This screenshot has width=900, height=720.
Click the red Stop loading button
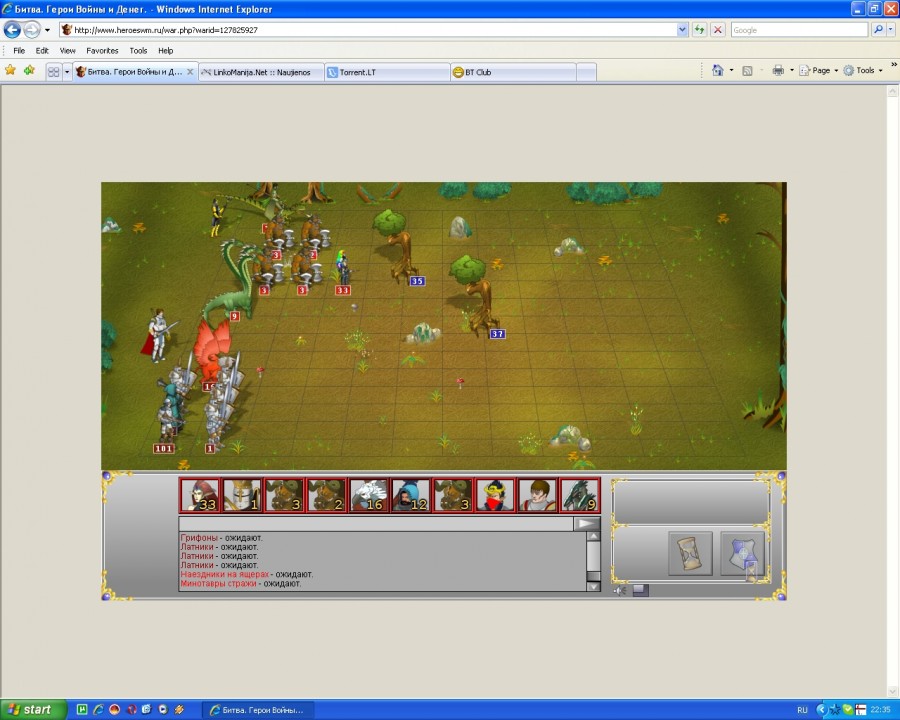pyautogui.click(x=717, y=30)
